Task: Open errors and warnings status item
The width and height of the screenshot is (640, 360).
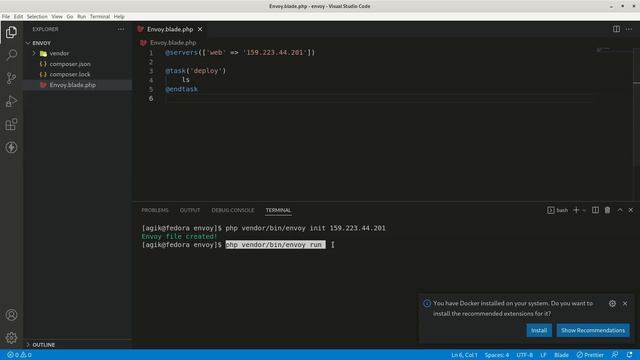Action: (19, 355)
